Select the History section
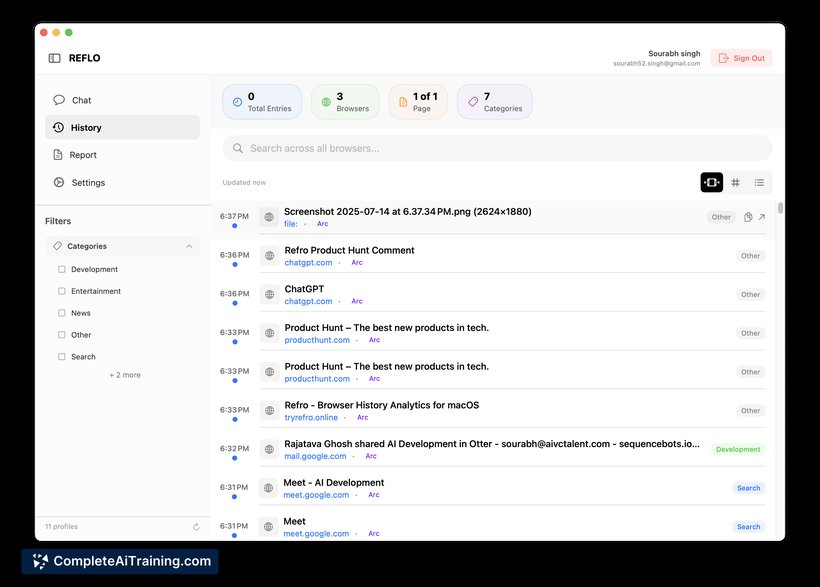 click(122, 127)
